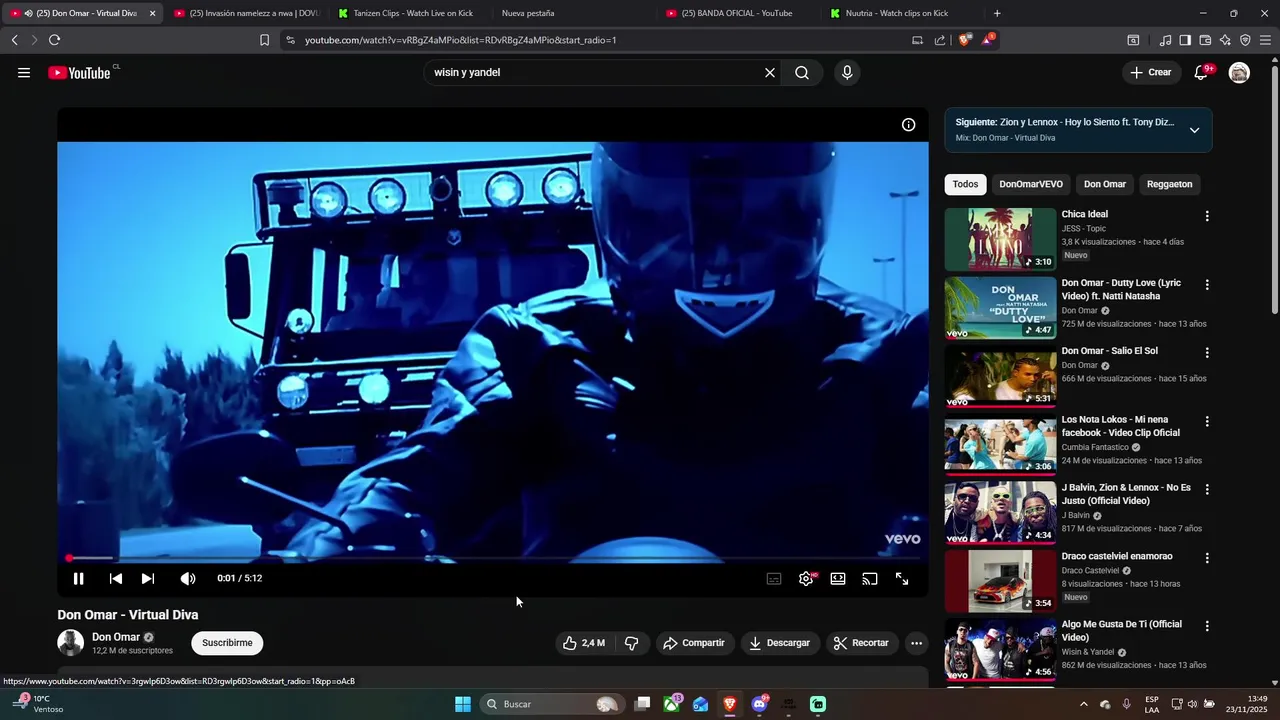Toggle browser sidebar panel icon
This screenshot has width=1280, height=720.
pyautogui.click(x=1185, y=40)
